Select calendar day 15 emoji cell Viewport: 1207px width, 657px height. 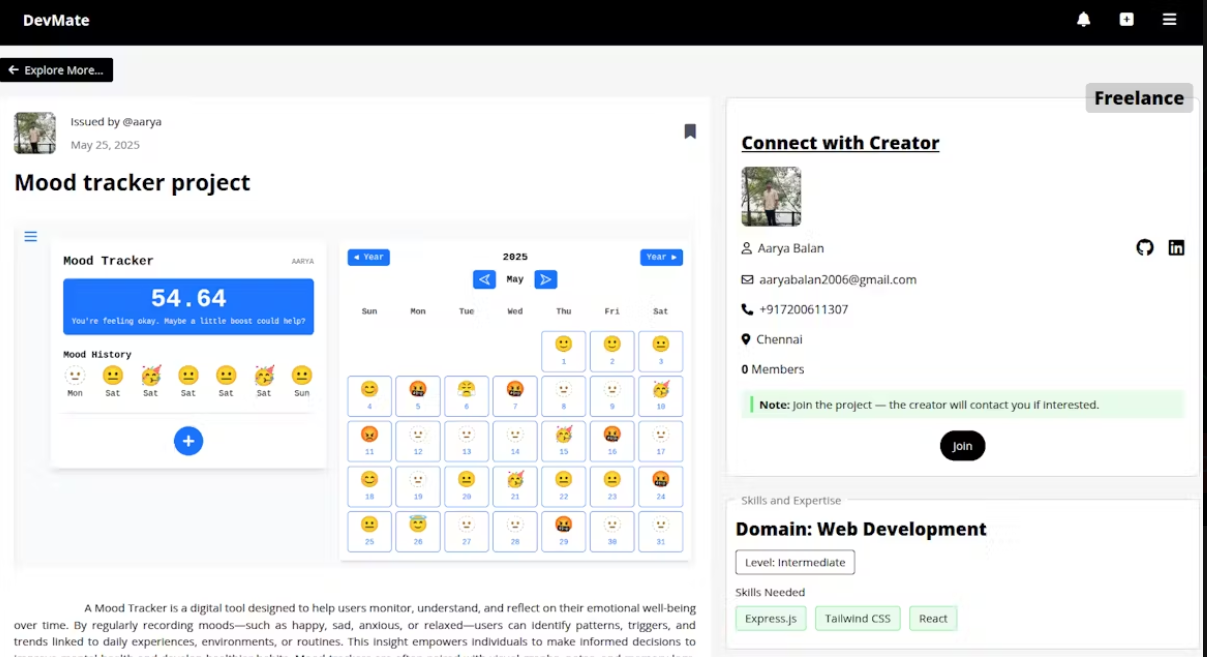click(564, 441)
